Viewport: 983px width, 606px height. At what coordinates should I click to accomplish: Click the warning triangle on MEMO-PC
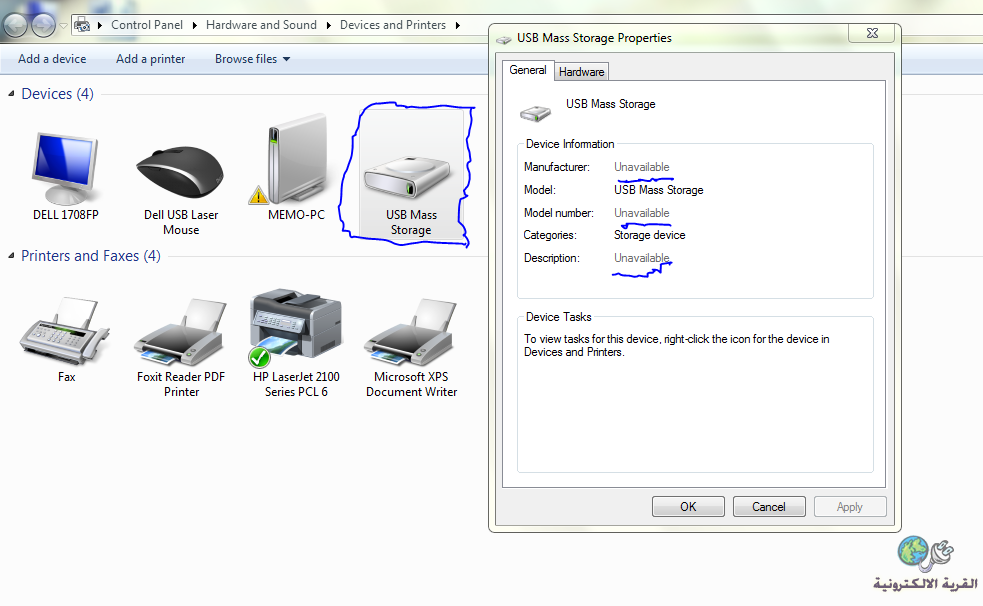point(258,196)
